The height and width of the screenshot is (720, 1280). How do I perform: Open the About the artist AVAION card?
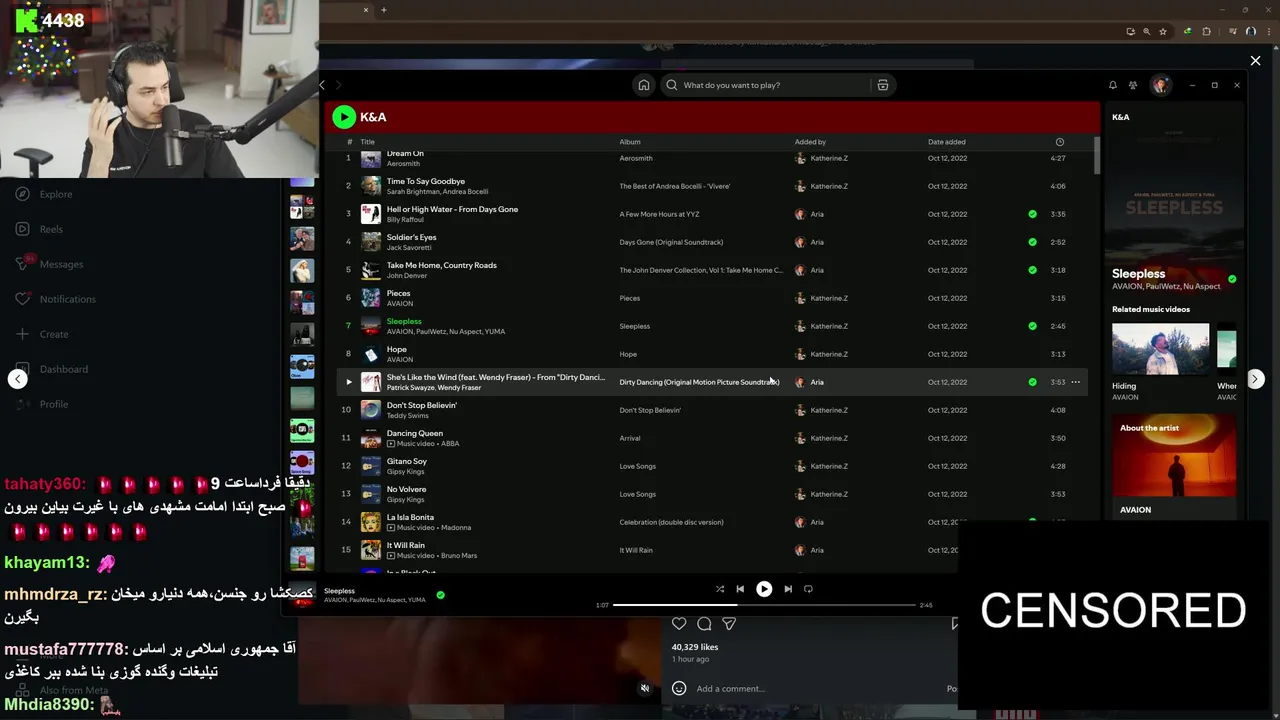(x=1174, y=466)
